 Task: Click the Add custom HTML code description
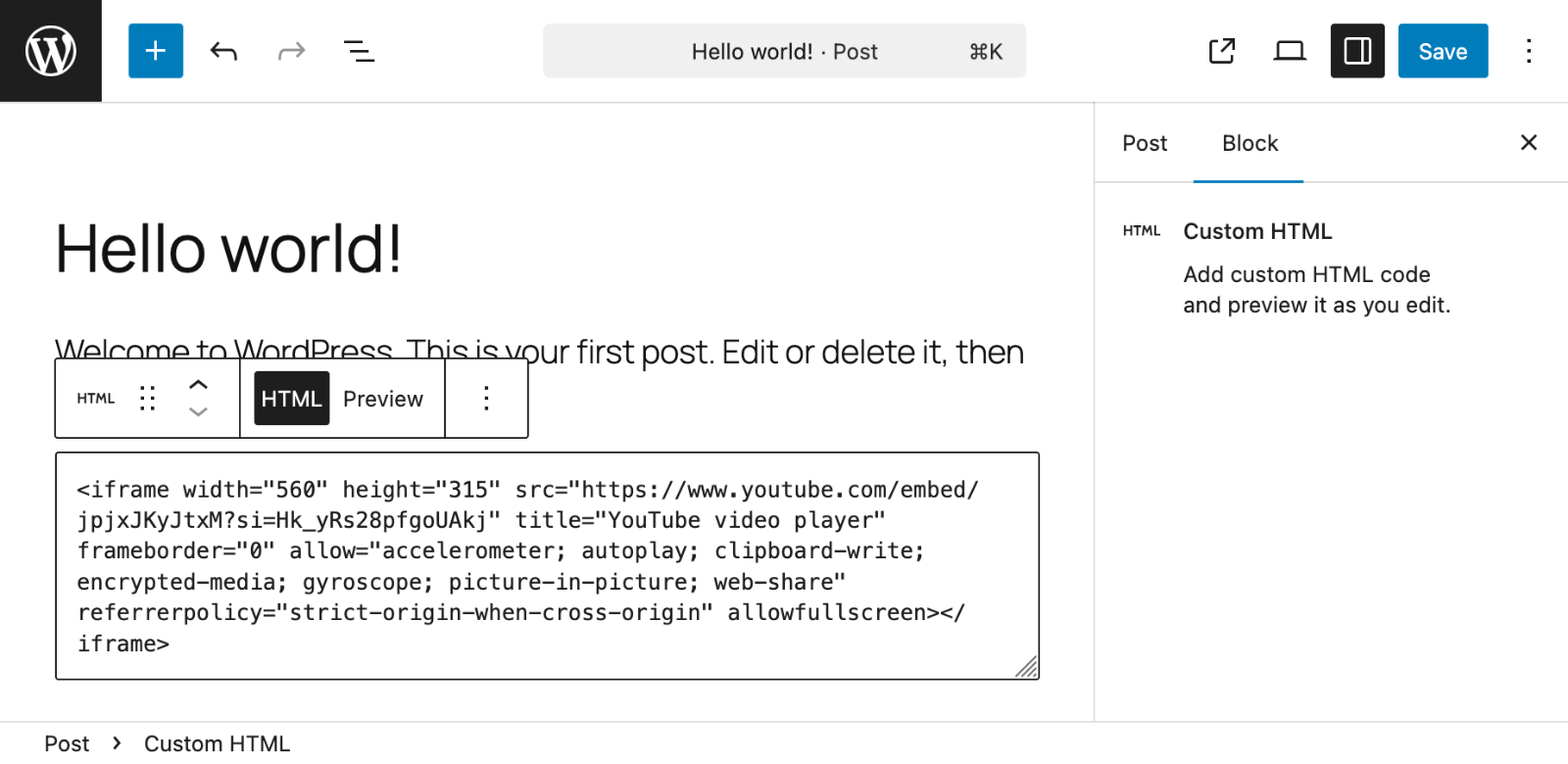click(x=1316, y=290)
